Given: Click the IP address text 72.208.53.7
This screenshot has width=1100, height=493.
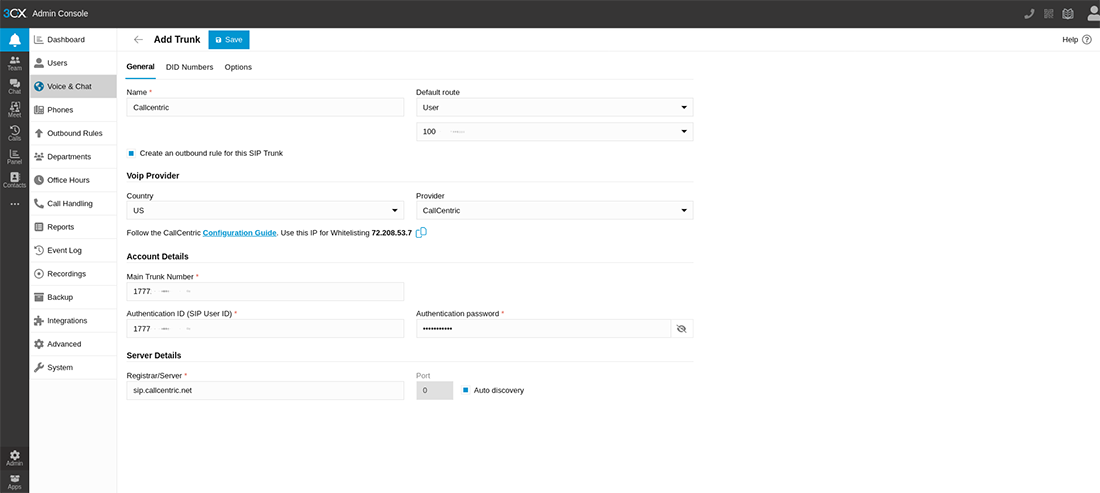Looking at the screenshot, I should point(391,232).
